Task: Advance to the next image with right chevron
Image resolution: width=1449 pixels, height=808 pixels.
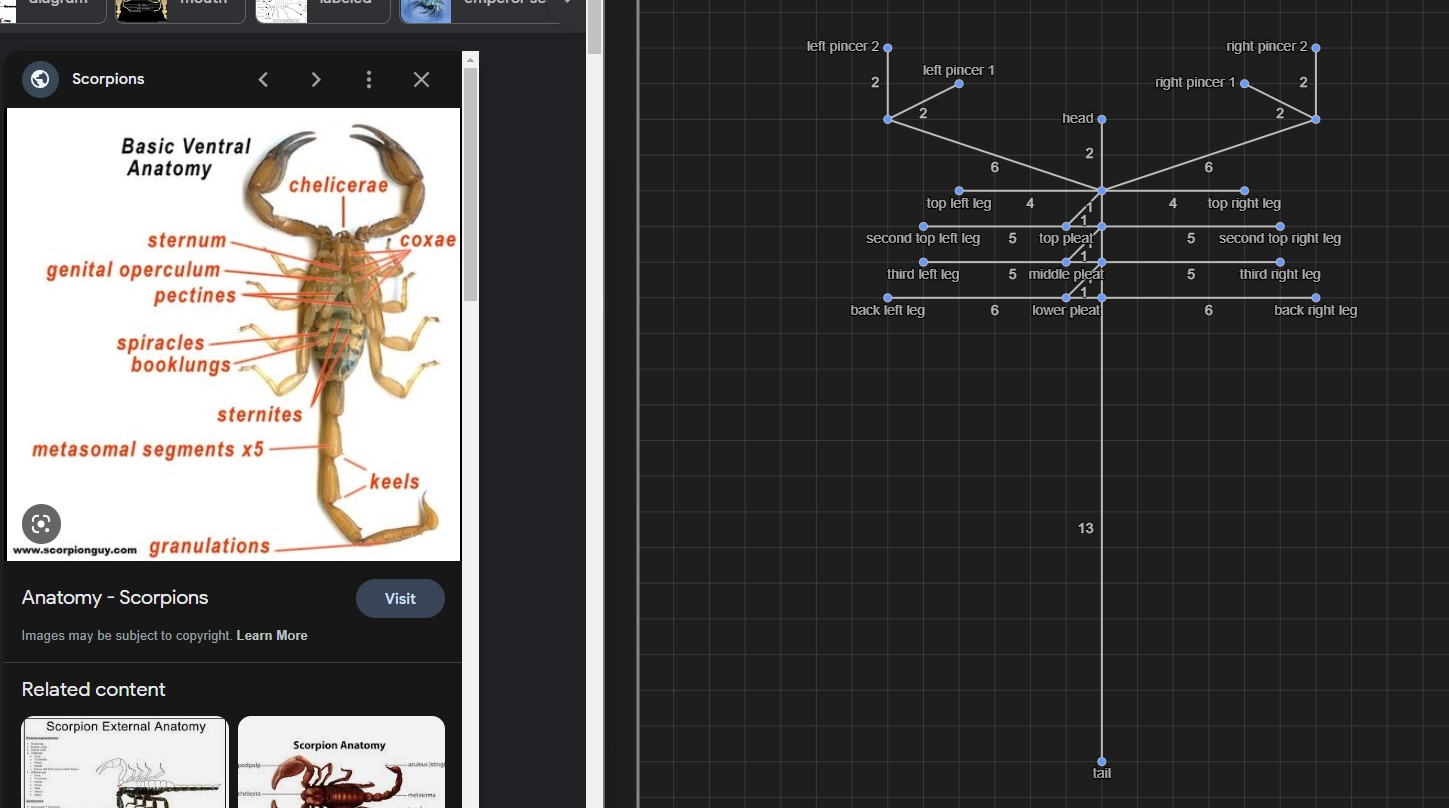Action: (x=316, y=79)
